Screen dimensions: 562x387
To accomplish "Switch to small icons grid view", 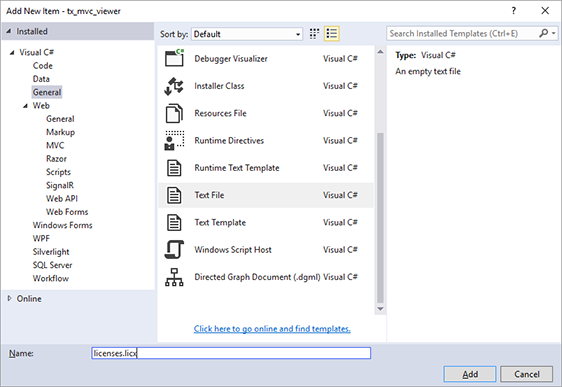I will pos(314,34).
